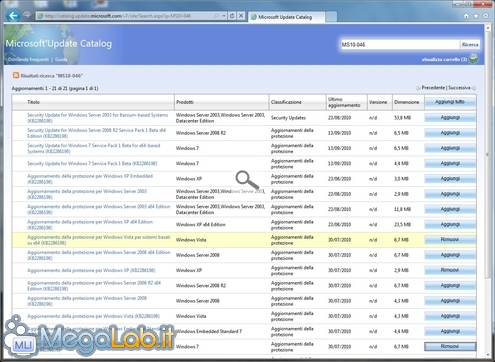Remove the 2,9 MB Windows XP update via Rimuovi
Screen dimensions: 495x362
(x=450, y=270)
